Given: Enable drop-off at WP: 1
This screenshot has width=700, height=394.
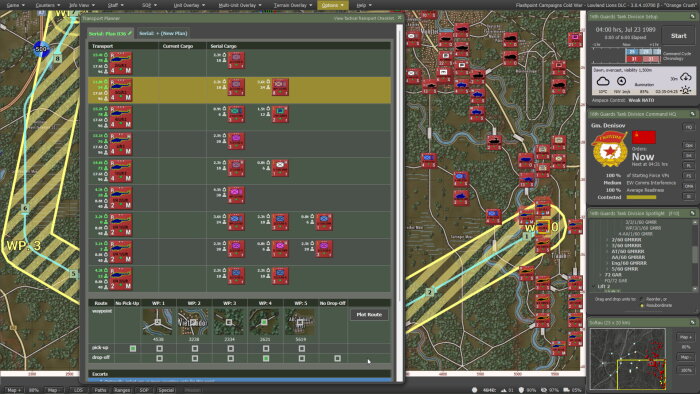Looking at the screenshot, I should pyautogui.click(x=159, y=358).
